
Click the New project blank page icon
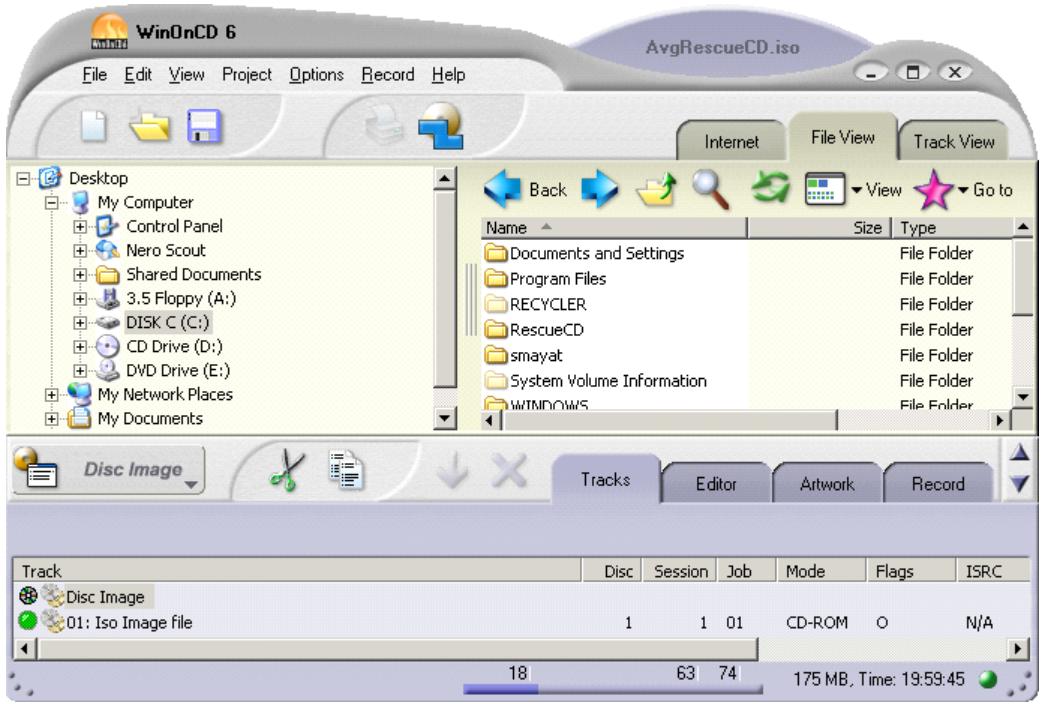tap(94, 126)
